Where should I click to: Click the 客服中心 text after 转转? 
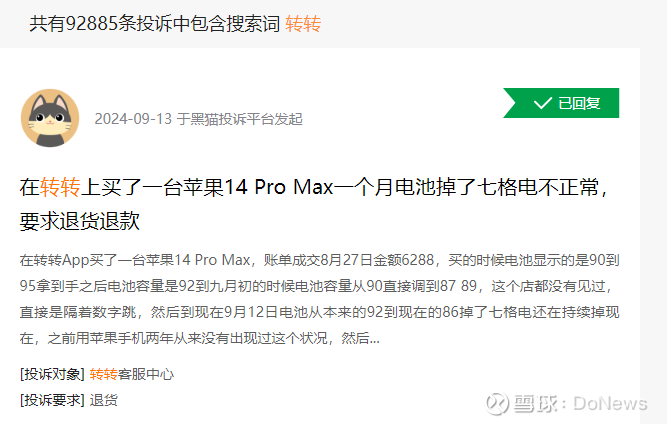tap(146, 374)
